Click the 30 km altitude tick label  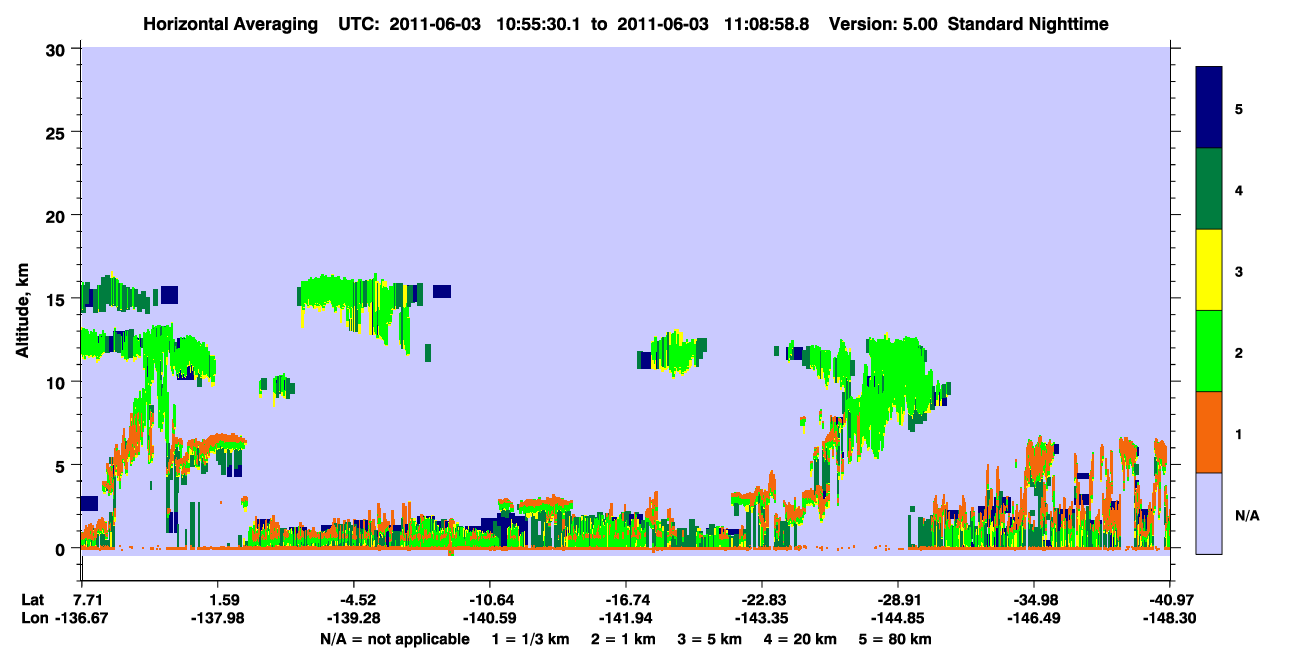pos(58,48)
